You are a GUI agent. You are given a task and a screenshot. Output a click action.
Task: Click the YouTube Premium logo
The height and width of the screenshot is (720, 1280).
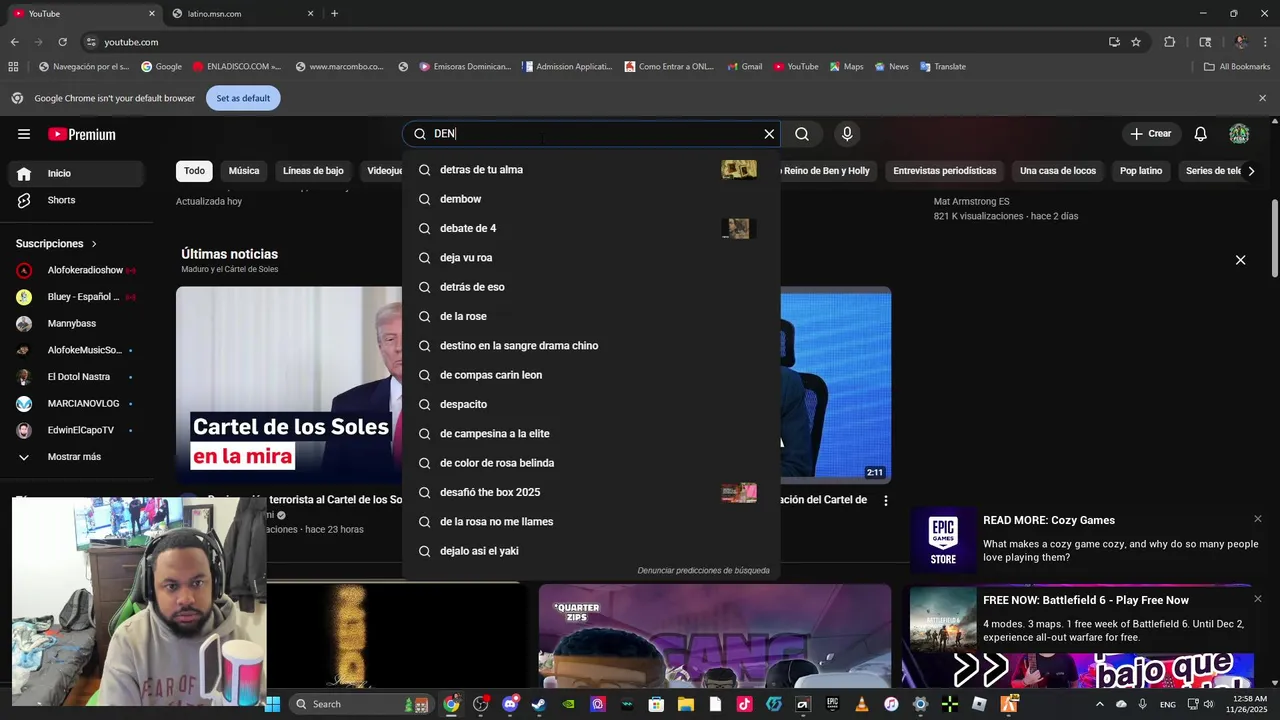click(x=82, y=134)
